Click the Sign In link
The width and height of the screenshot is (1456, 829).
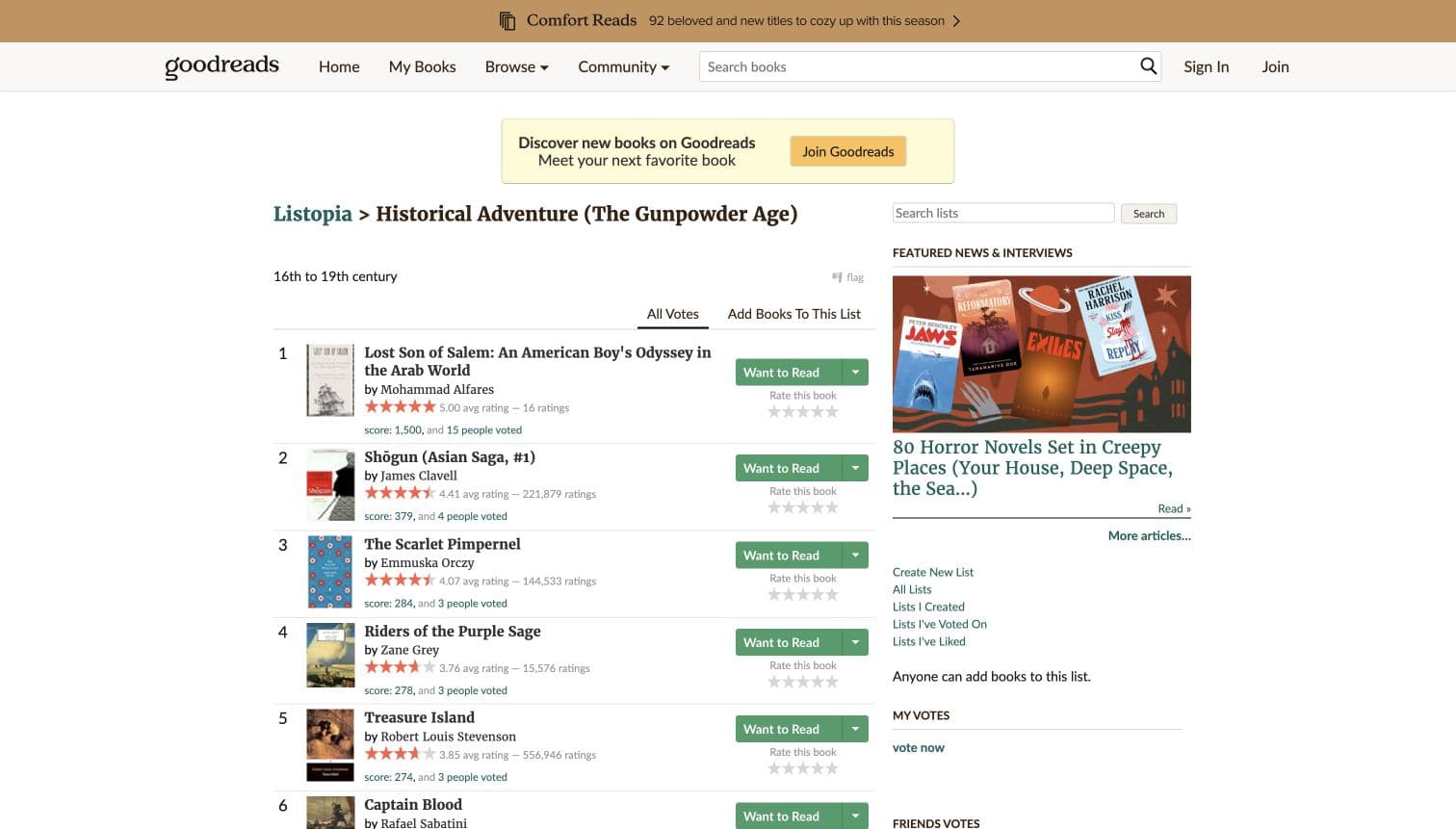(x=1206, y=66)
